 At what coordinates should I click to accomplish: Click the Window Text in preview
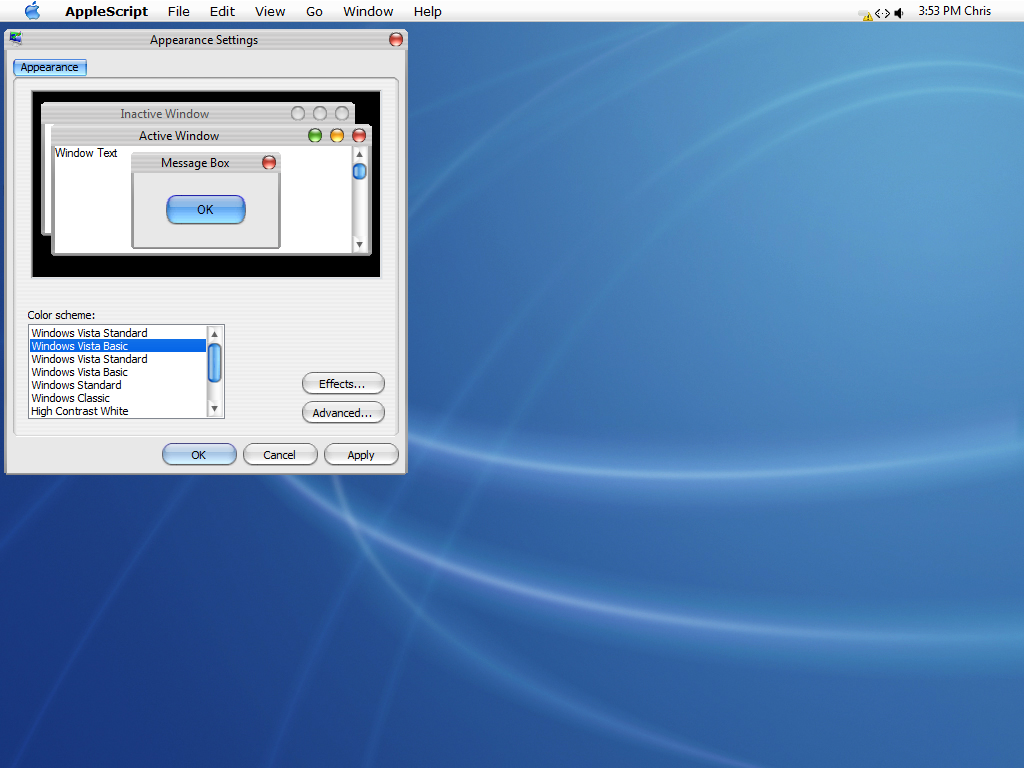pyautogui.click(x=86, y=153)
